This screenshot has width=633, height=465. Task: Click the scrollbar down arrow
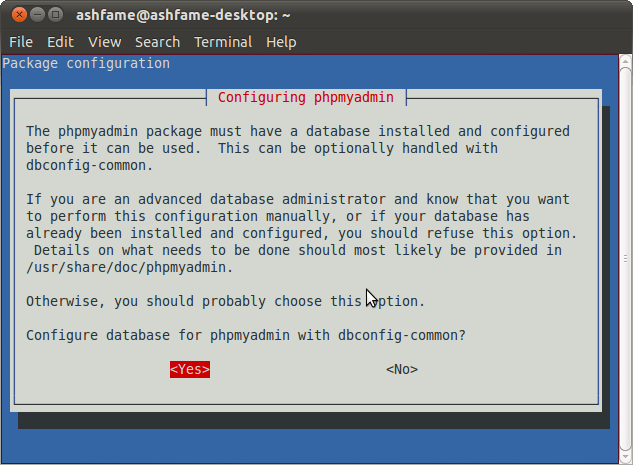click(x=625, y=456)
